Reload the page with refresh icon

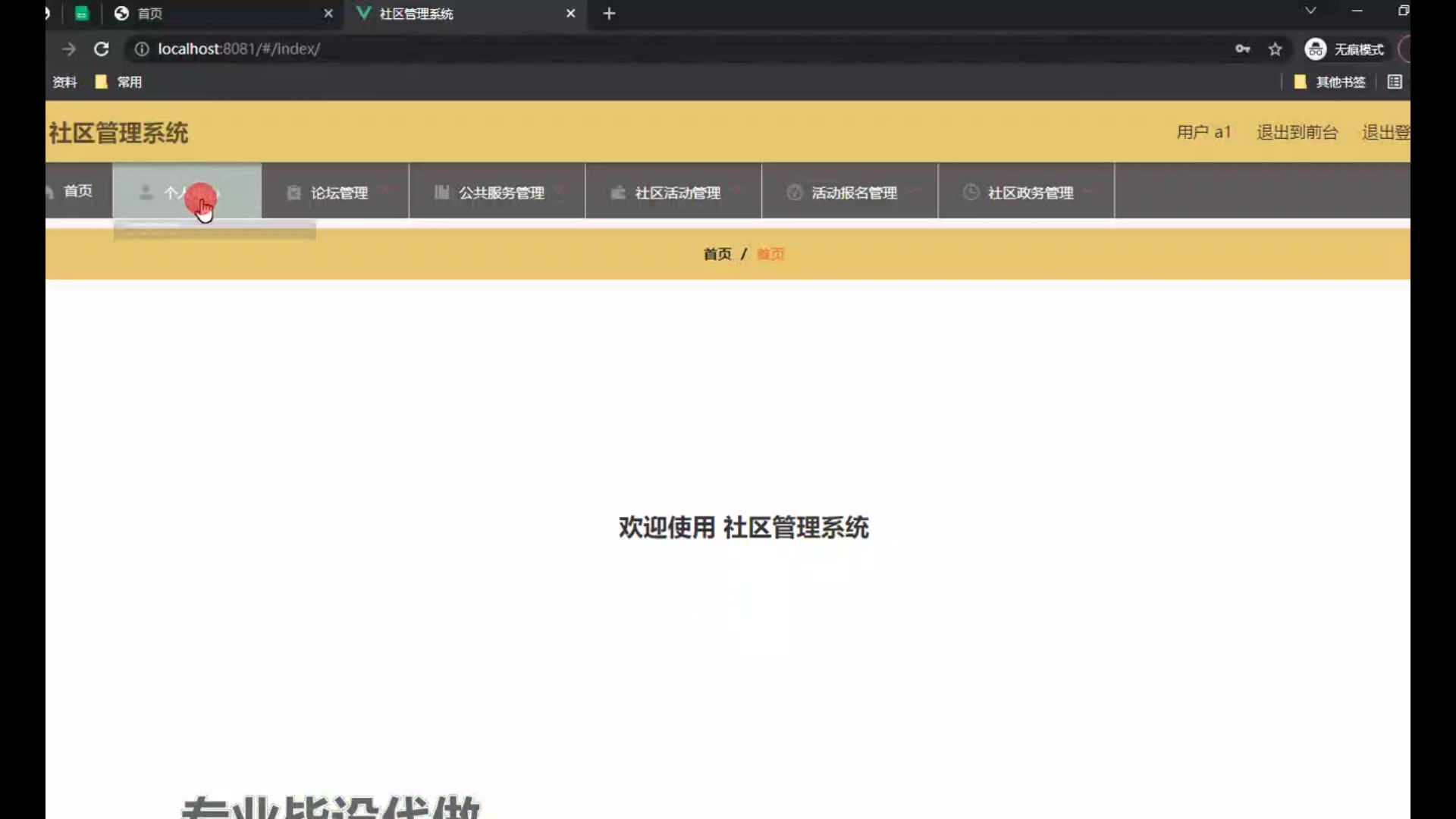tap(102, 49)
